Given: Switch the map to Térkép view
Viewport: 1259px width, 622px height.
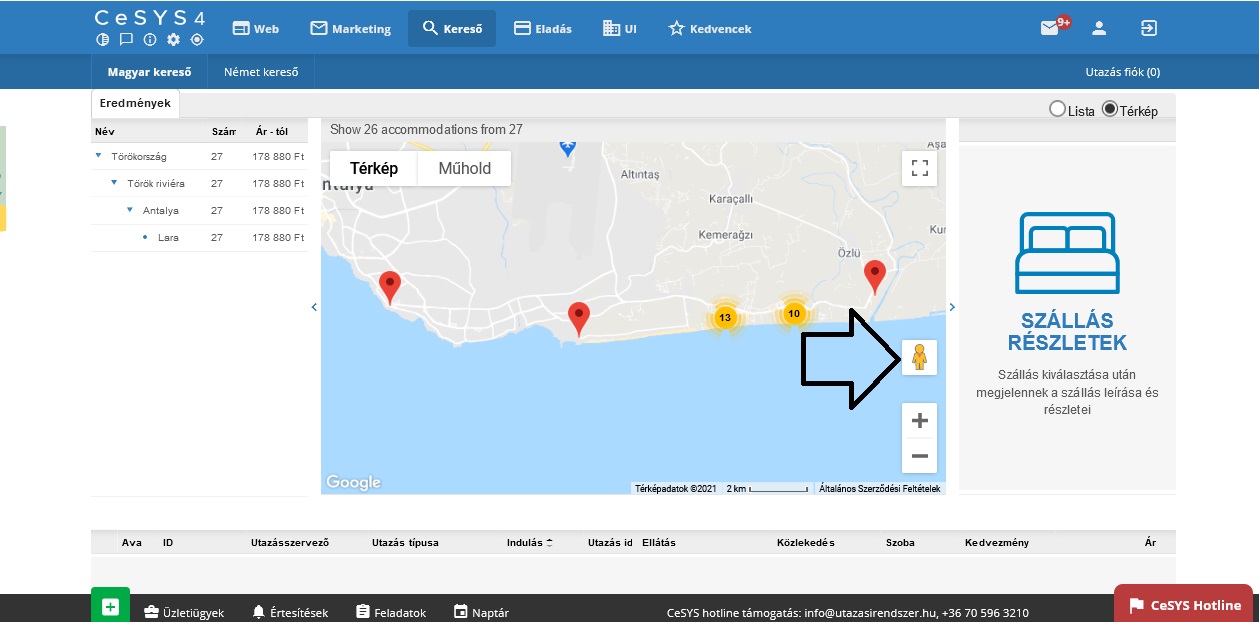Looking at the screenshot, I should pos(374,168).
